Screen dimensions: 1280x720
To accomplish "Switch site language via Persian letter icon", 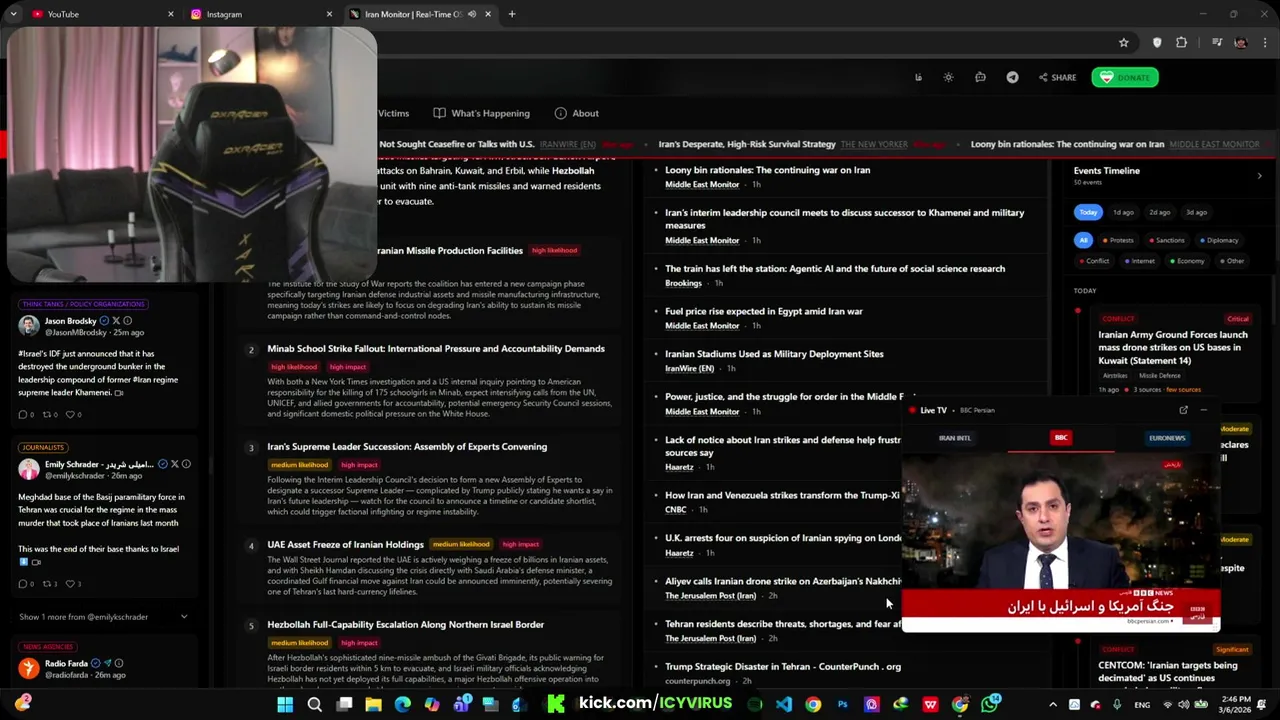I will pos(918,77).
